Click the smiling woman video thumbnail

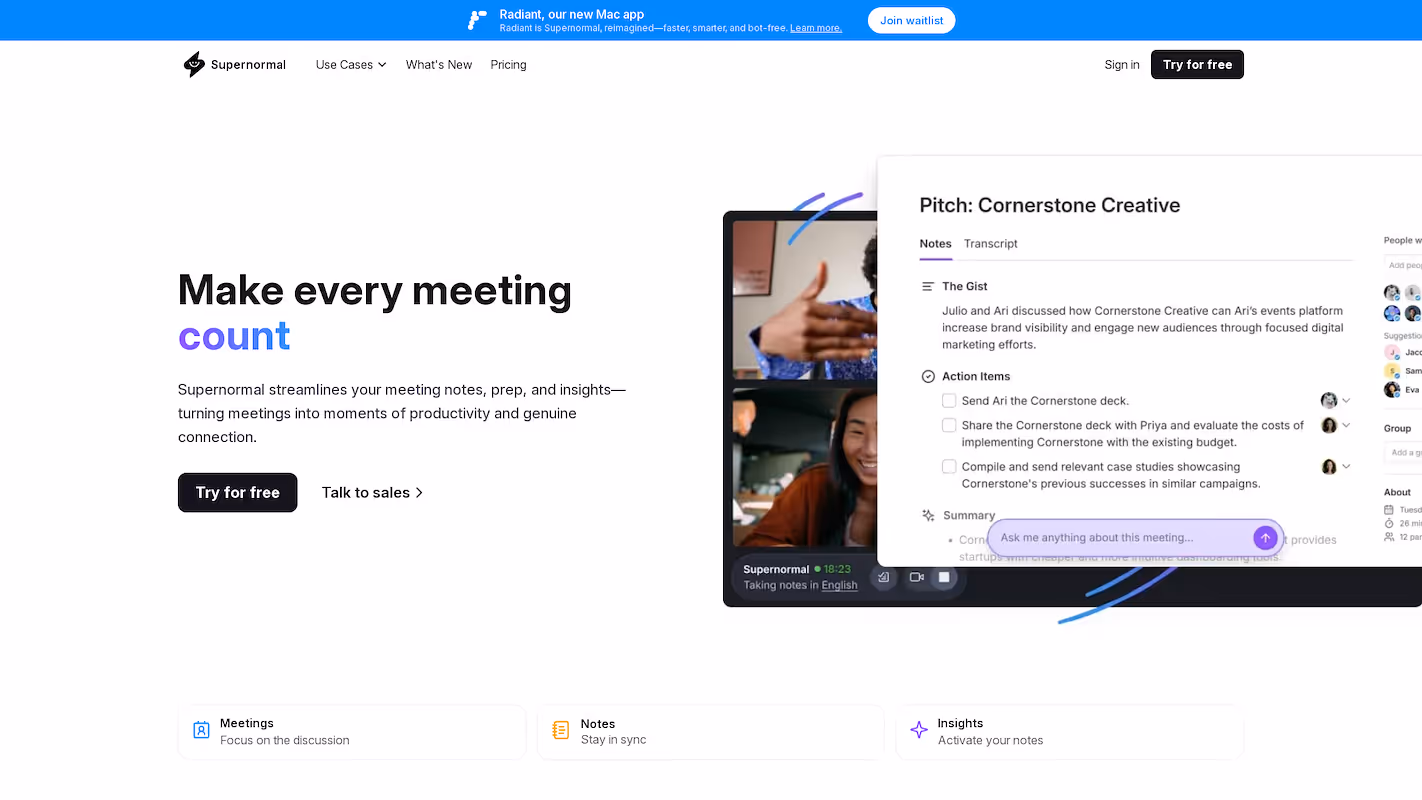click(804, 468)
